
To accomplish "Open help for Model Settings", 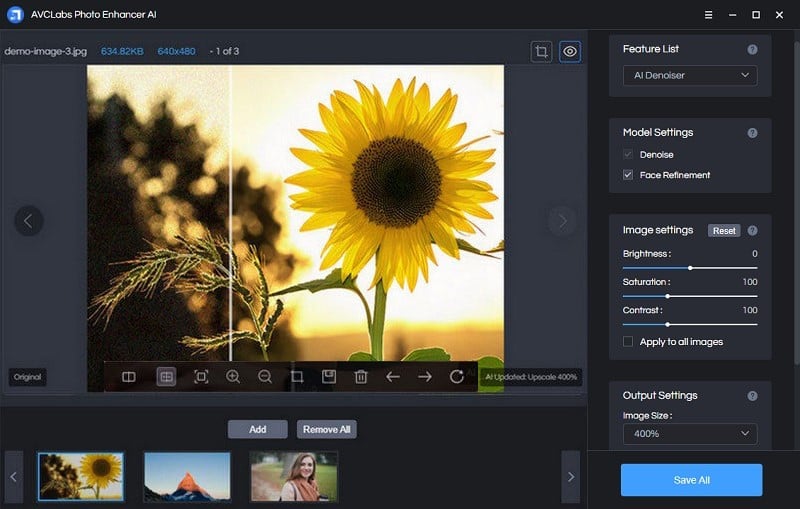I will (752, 133).
